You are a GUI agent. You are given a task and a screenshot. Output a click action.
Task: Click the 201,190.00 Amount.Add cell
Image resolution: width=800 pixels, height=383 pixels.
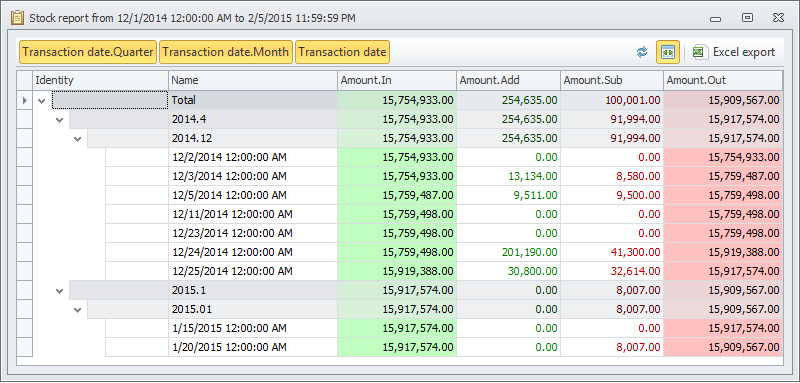pos(509,252)
